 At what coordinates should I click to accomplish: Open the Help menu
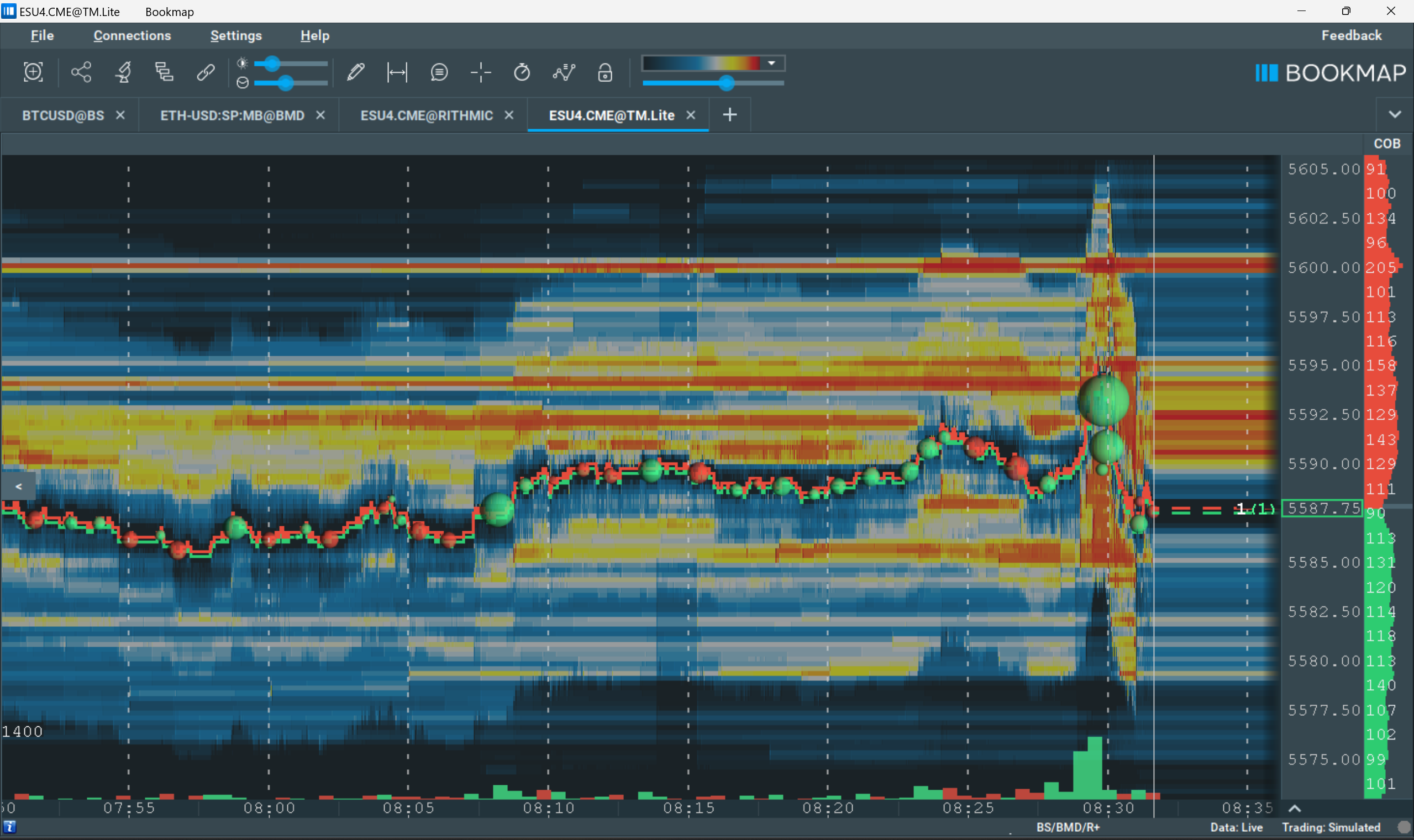click(x=315, y=35)
